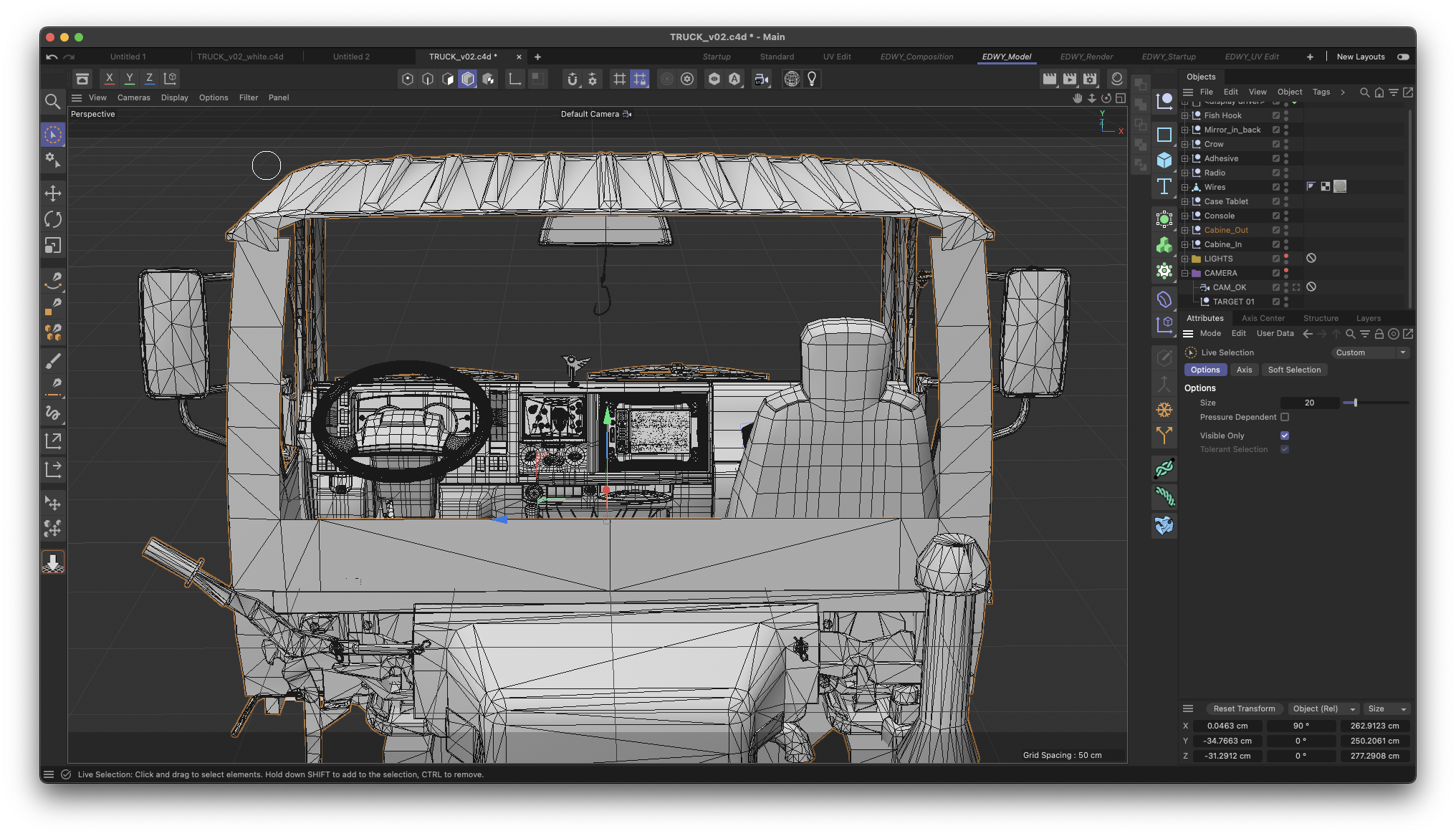The image size is (1456, 836).
Task: Expand the LIGHTS folder in Objects
Action: (1185, 259)
